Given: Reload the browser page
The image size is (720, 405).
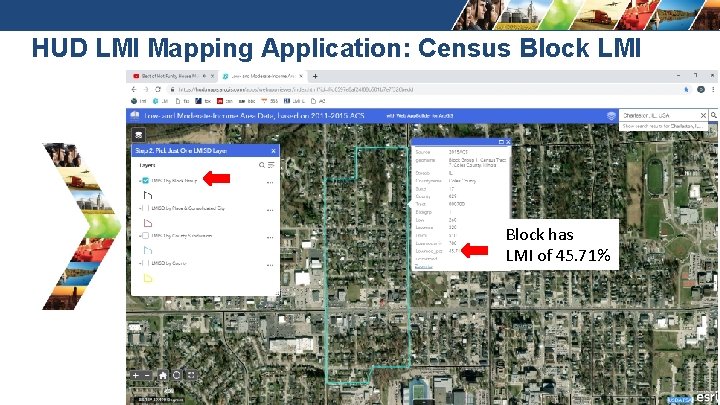Looking at the screenshot, I should click(x=158, y=90).
